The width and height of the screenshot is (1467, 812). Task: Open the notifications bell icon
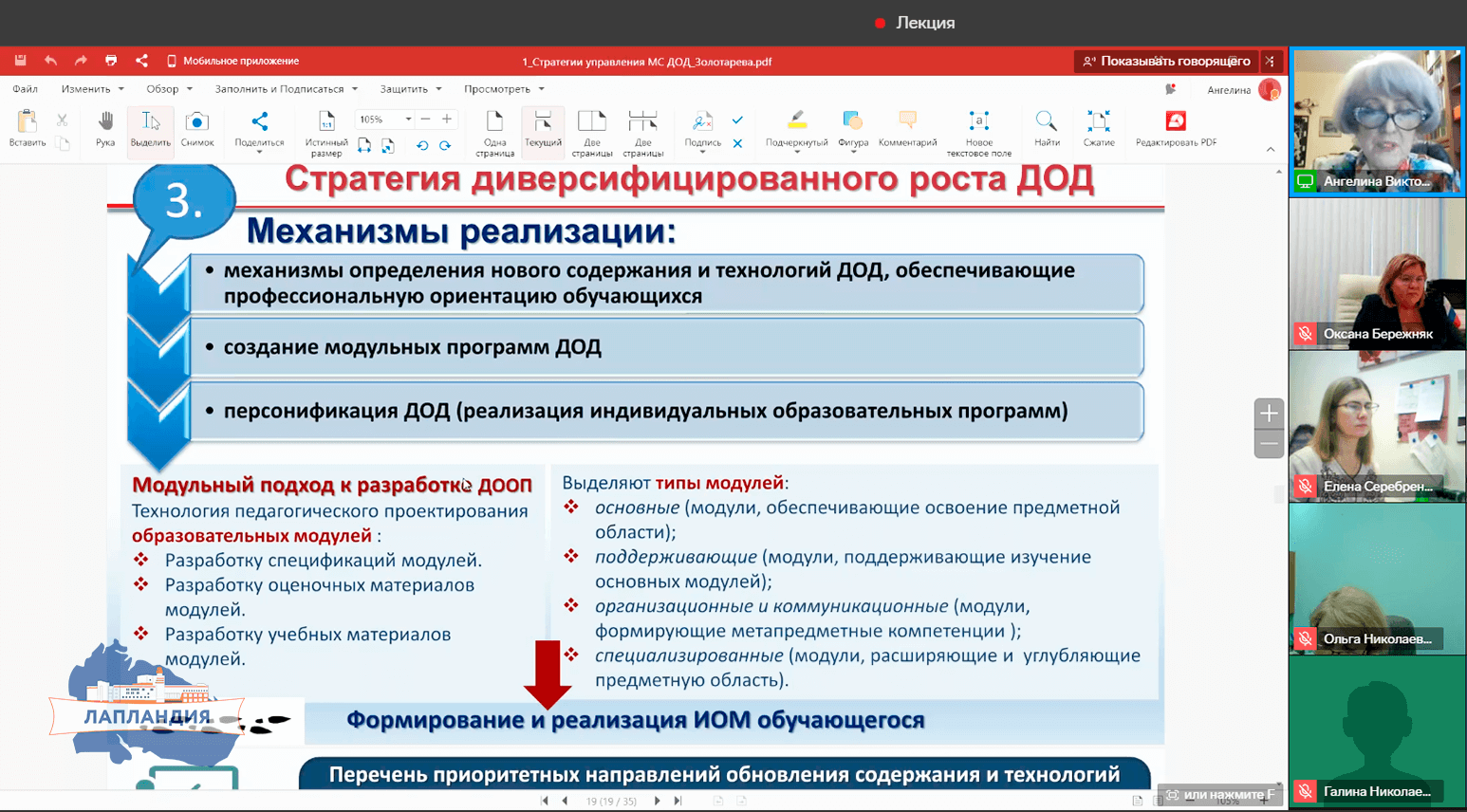[x=1170, y=89]
